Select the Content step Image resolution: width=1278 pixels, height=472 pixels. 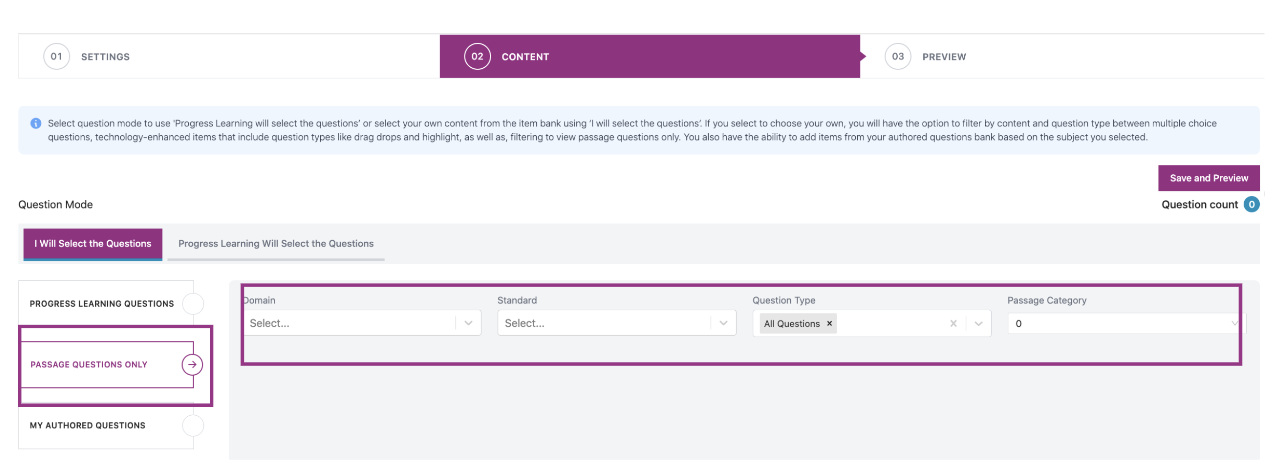pos(650,57)
